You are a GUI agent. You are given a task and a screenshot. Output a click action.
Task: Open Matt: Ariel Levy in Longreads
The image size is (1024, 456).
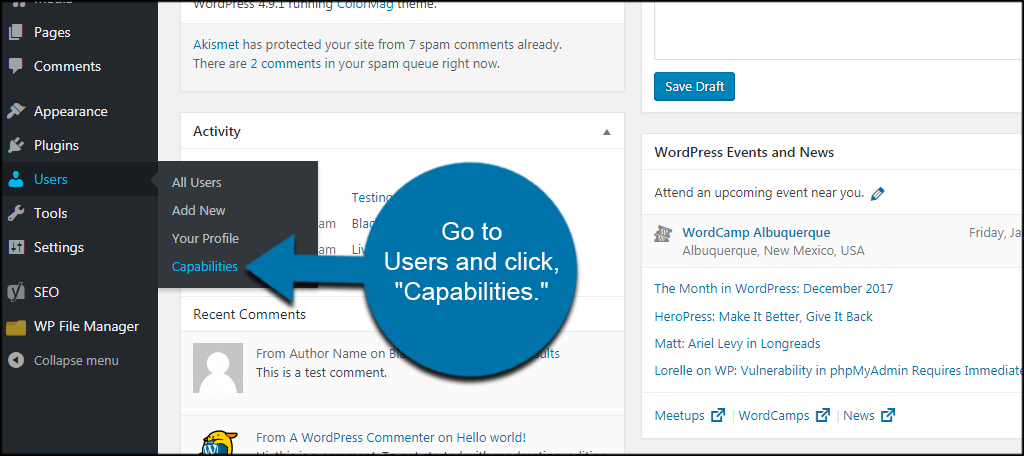coord(737,343)
